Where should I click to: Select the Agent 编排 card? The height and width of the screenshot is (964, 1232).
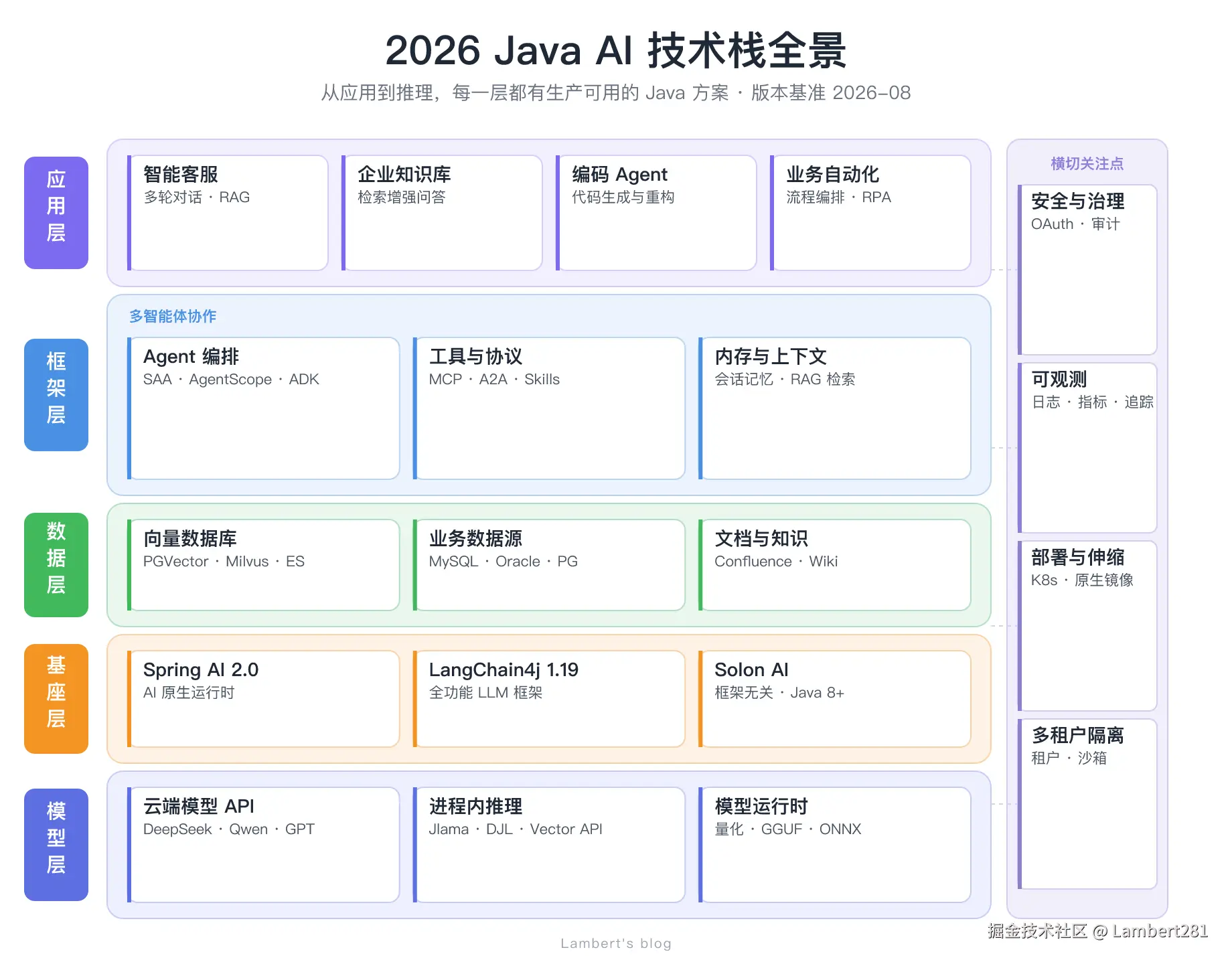pos(263,408)
